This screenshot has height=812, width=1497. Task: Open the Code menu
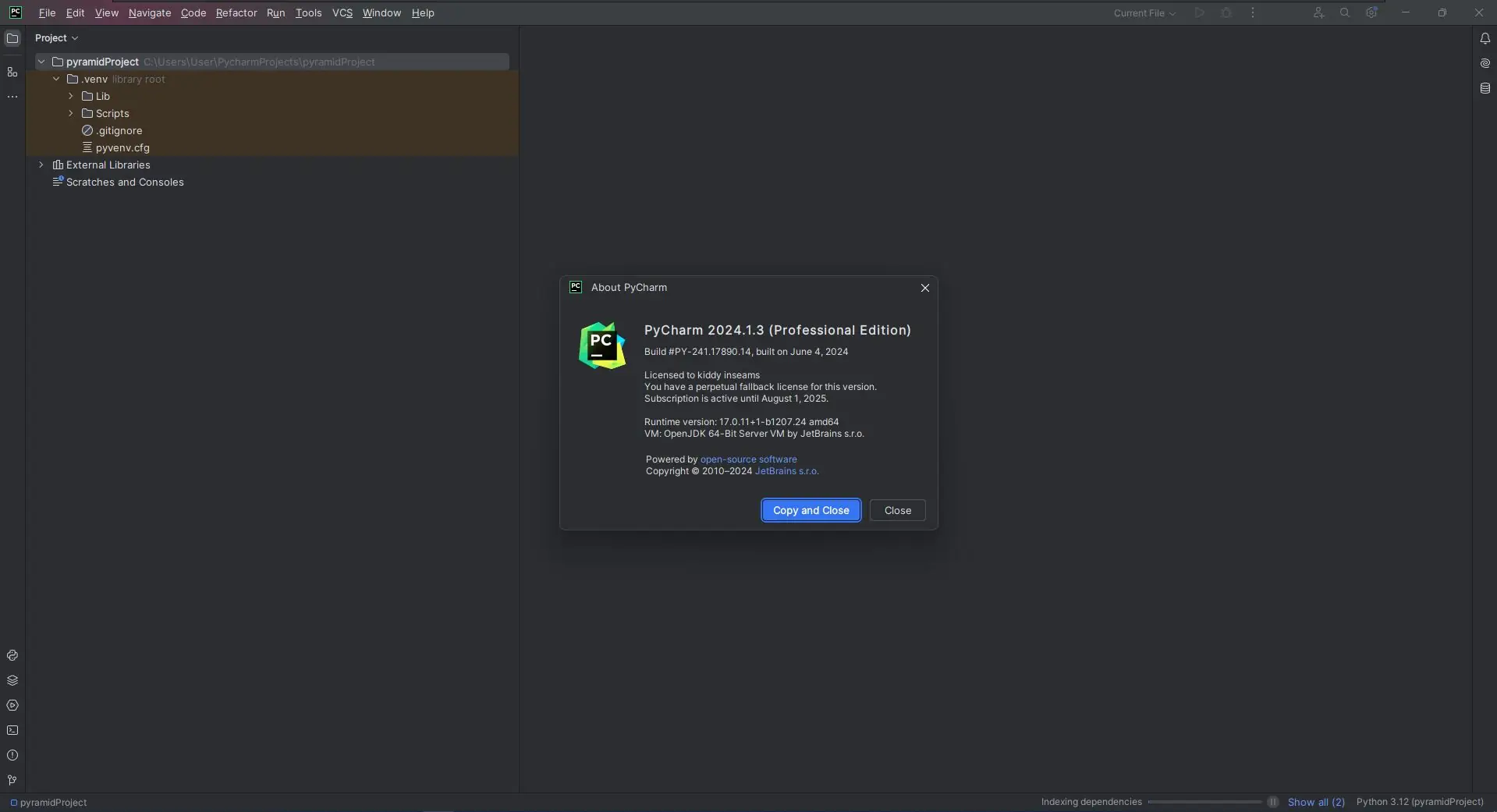(x=193, y=13)
